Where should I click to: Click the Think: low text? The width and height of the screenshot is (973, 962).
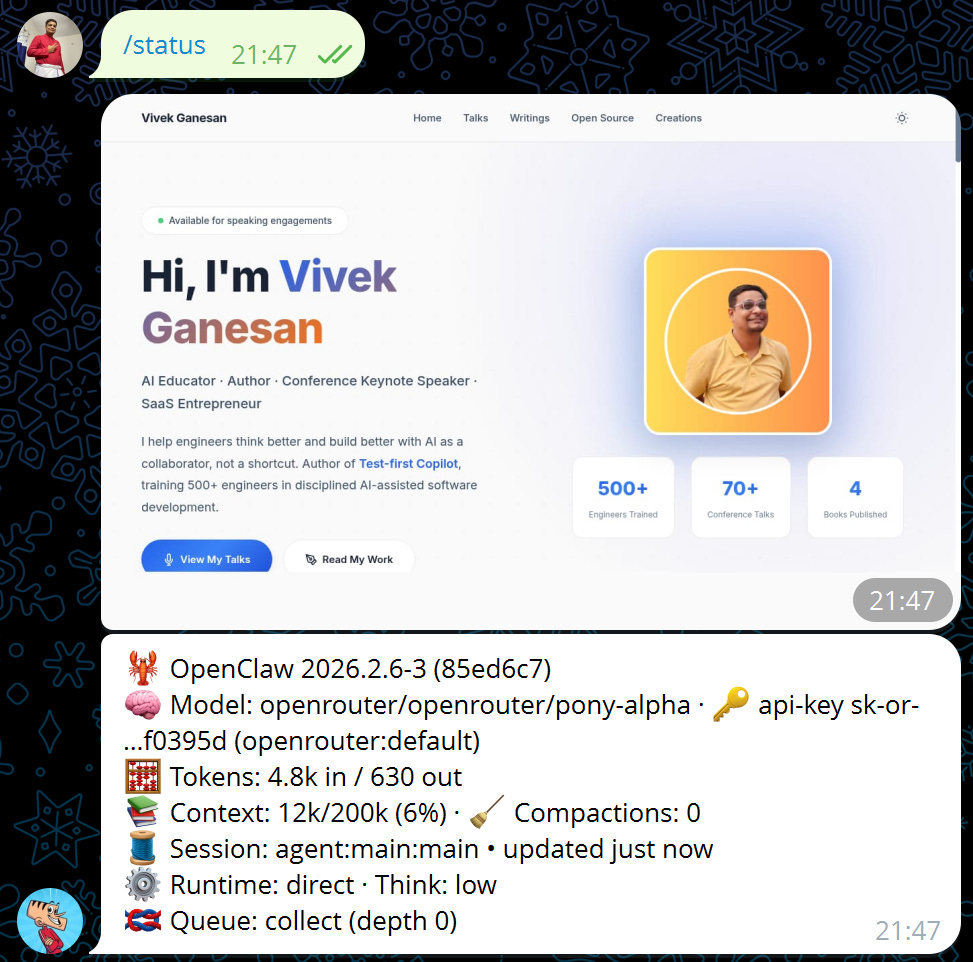[436, 885]
